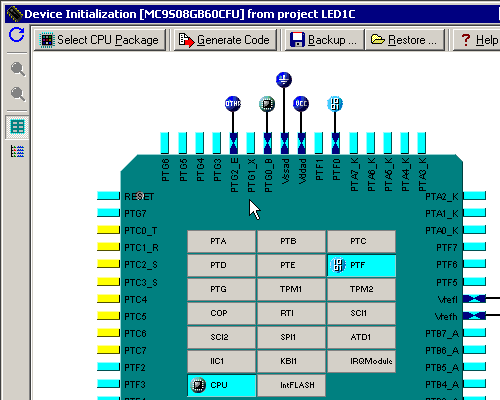
Task: Click the PTB7_A pin on right side
Action: (x=475, y=333)
